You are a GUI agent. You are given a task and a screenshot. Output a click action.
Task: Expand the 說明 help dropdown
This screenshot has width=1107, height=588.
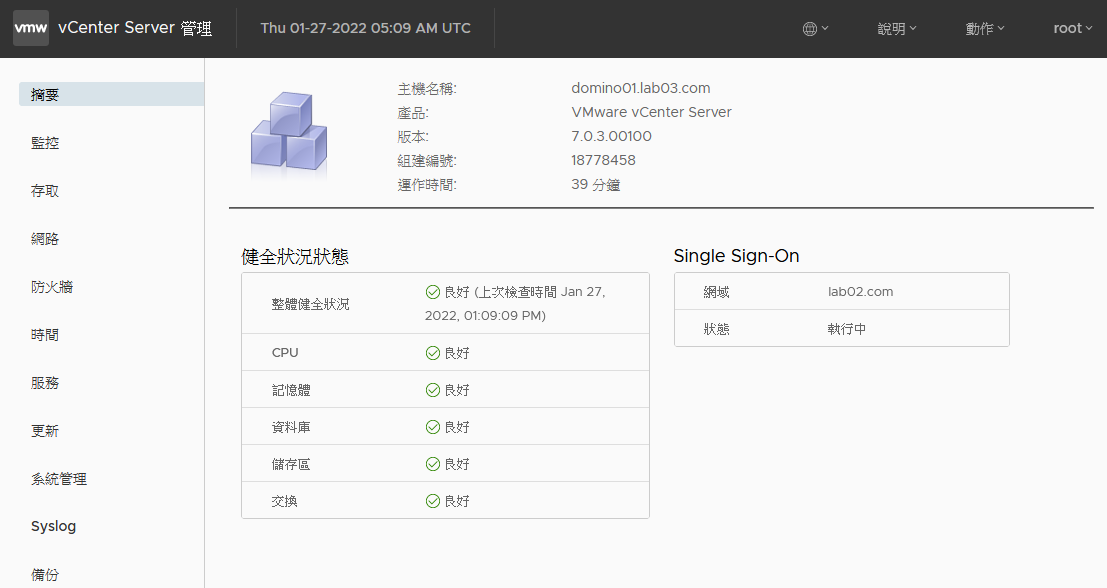coord(897,29)
